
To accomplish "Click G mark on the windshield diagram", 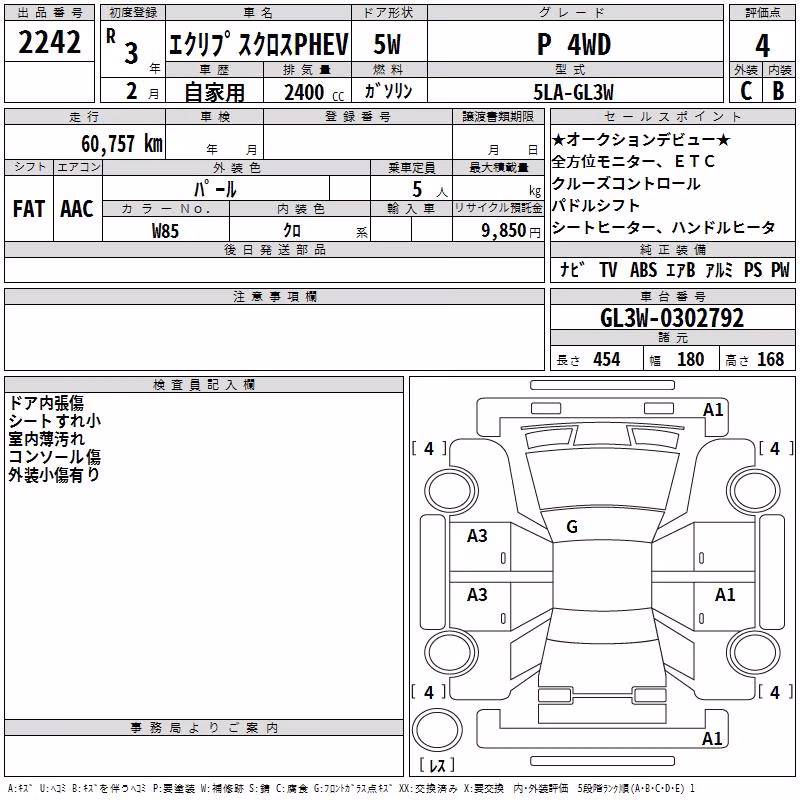I will point(572,527).
